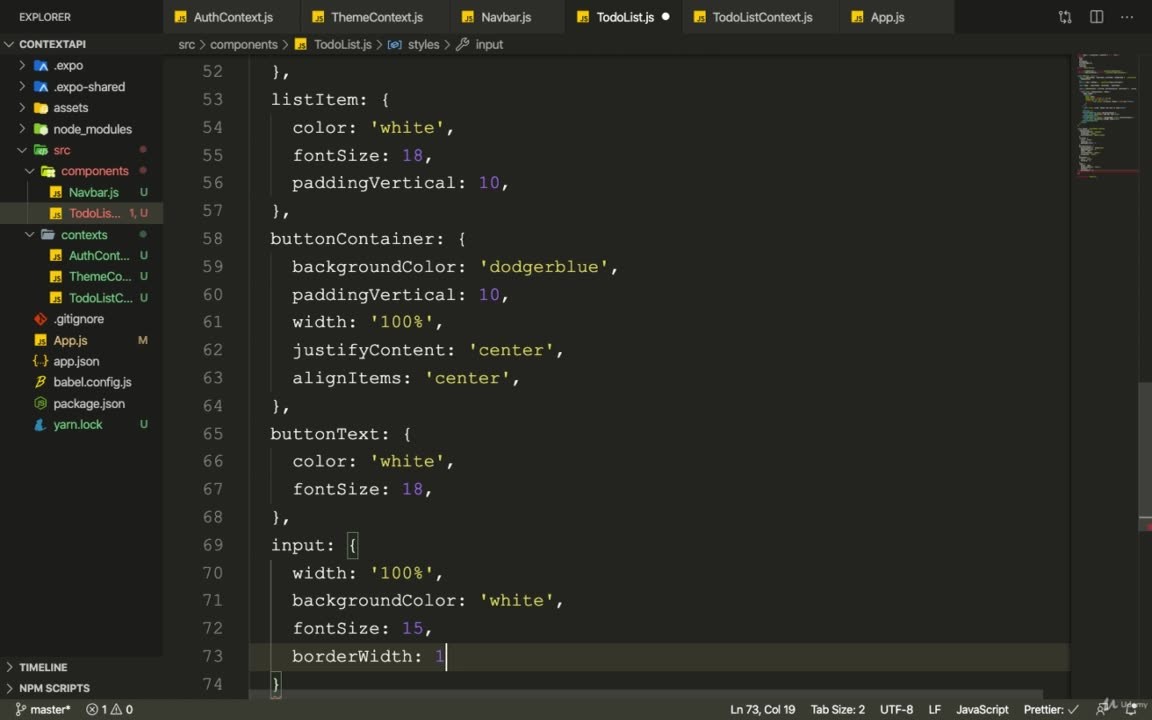The width and height of the screenshot is (1152, 720).
Task: Open babel.config.js file
Action: tap(92, 382)
